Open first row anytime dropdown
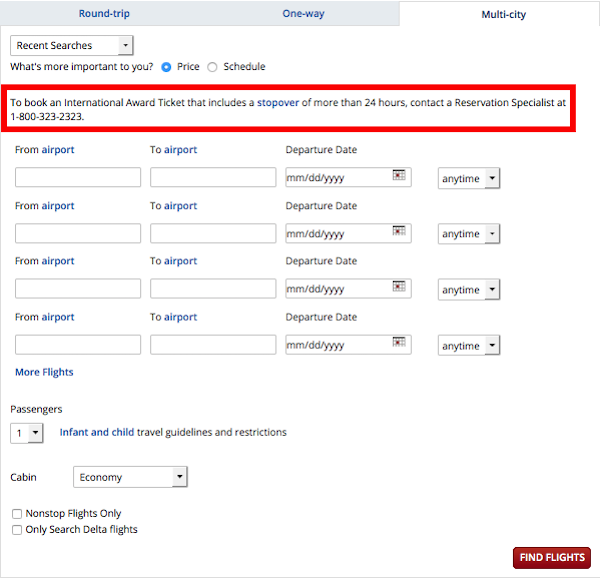Viewport: 600px width, 578px height. tap(469, 178)
